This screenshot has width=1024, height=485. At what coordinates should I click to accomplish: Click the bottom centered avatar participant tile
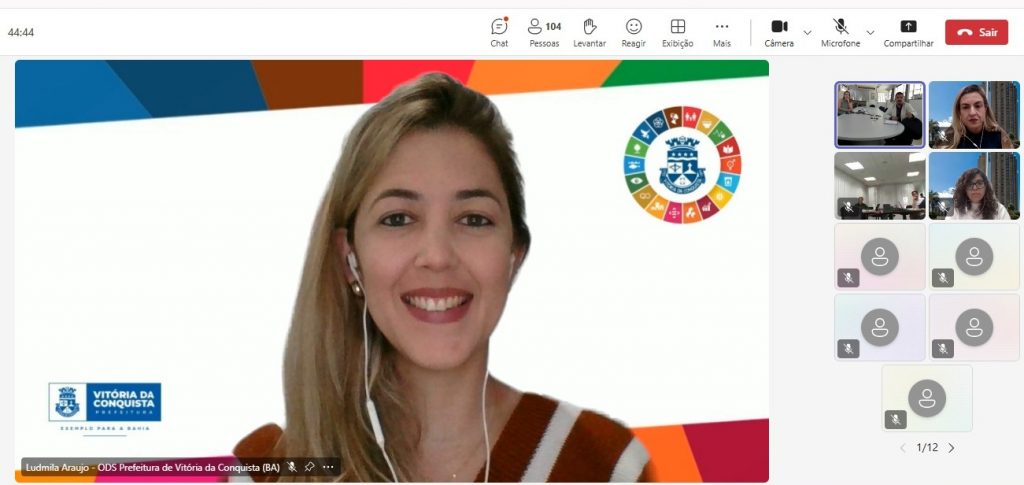point(927,398)
